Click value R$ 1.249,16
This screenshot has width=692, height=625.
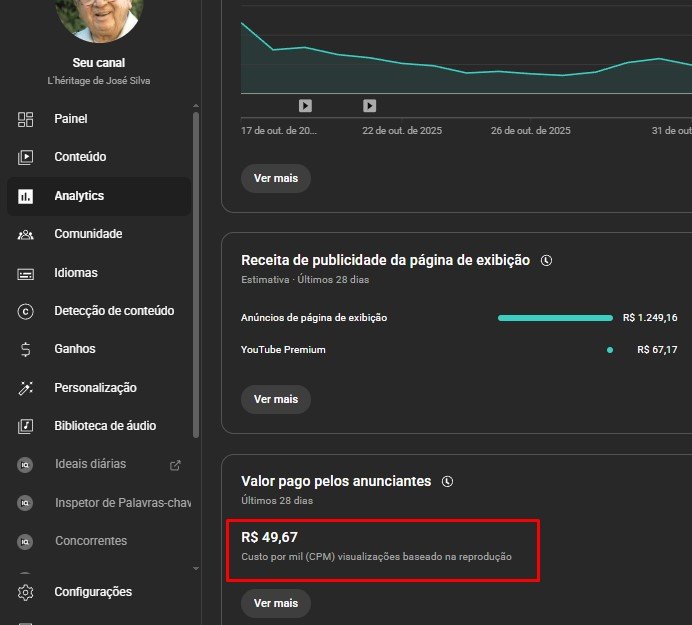[650, 318]
